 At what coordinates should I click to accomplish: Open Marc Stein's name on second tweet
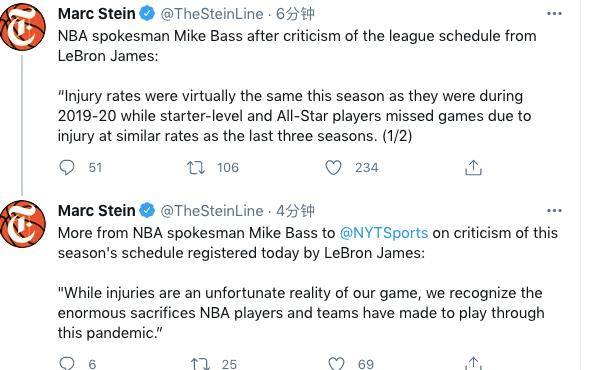point(96,210)
